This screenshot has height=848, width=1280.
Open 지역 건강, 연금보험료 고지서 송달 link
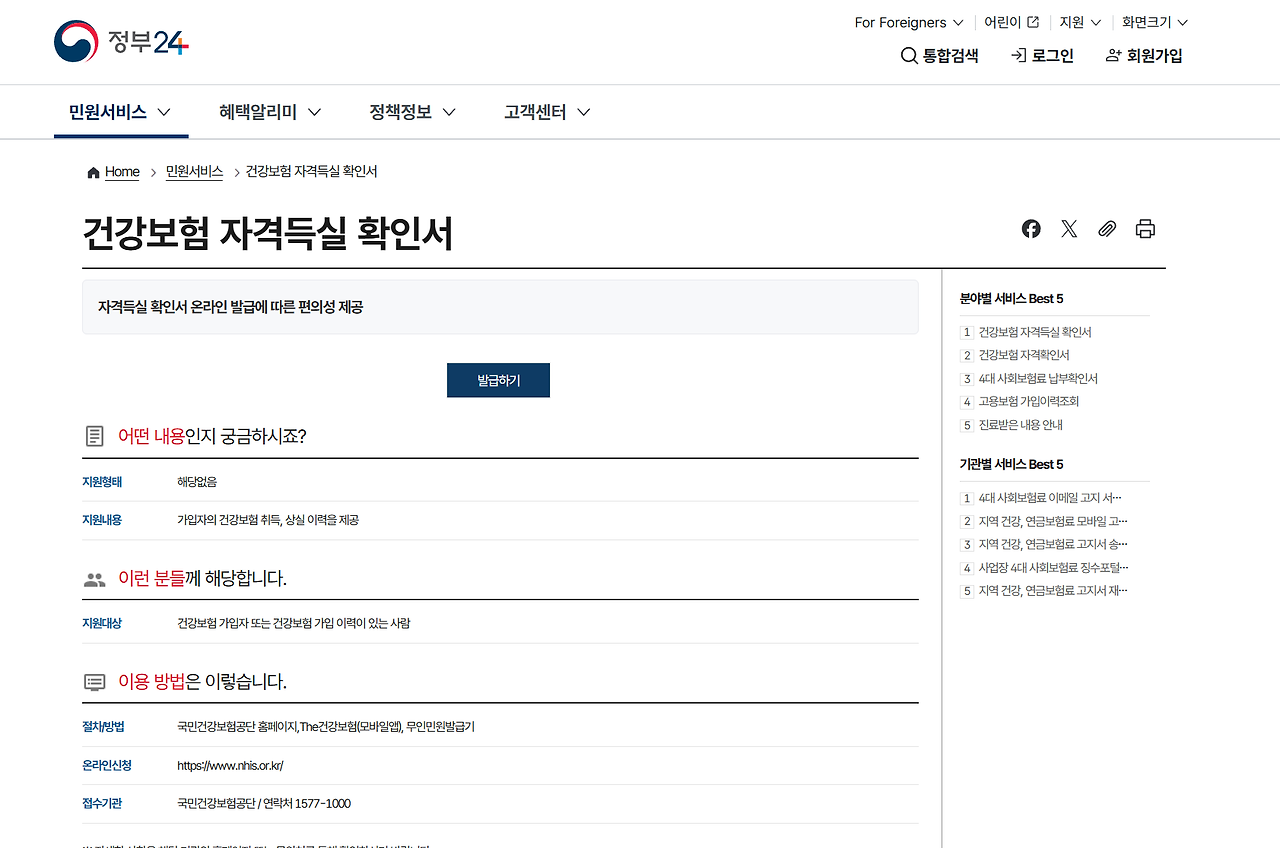1053,545
